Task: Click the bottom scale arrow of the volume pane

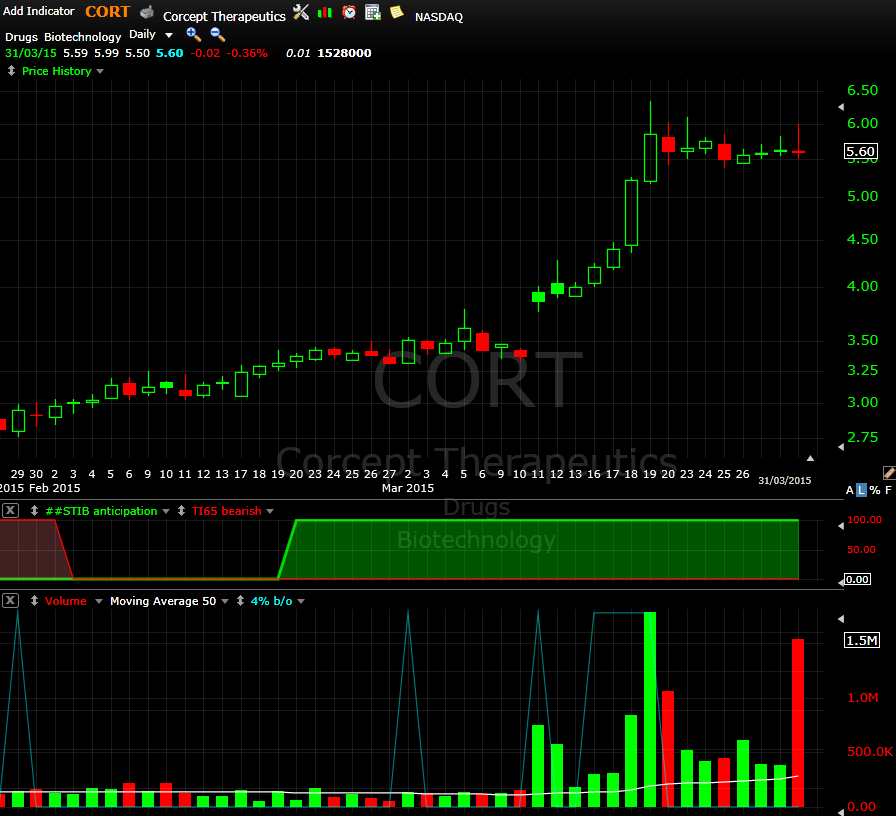Action: (841, 811)
